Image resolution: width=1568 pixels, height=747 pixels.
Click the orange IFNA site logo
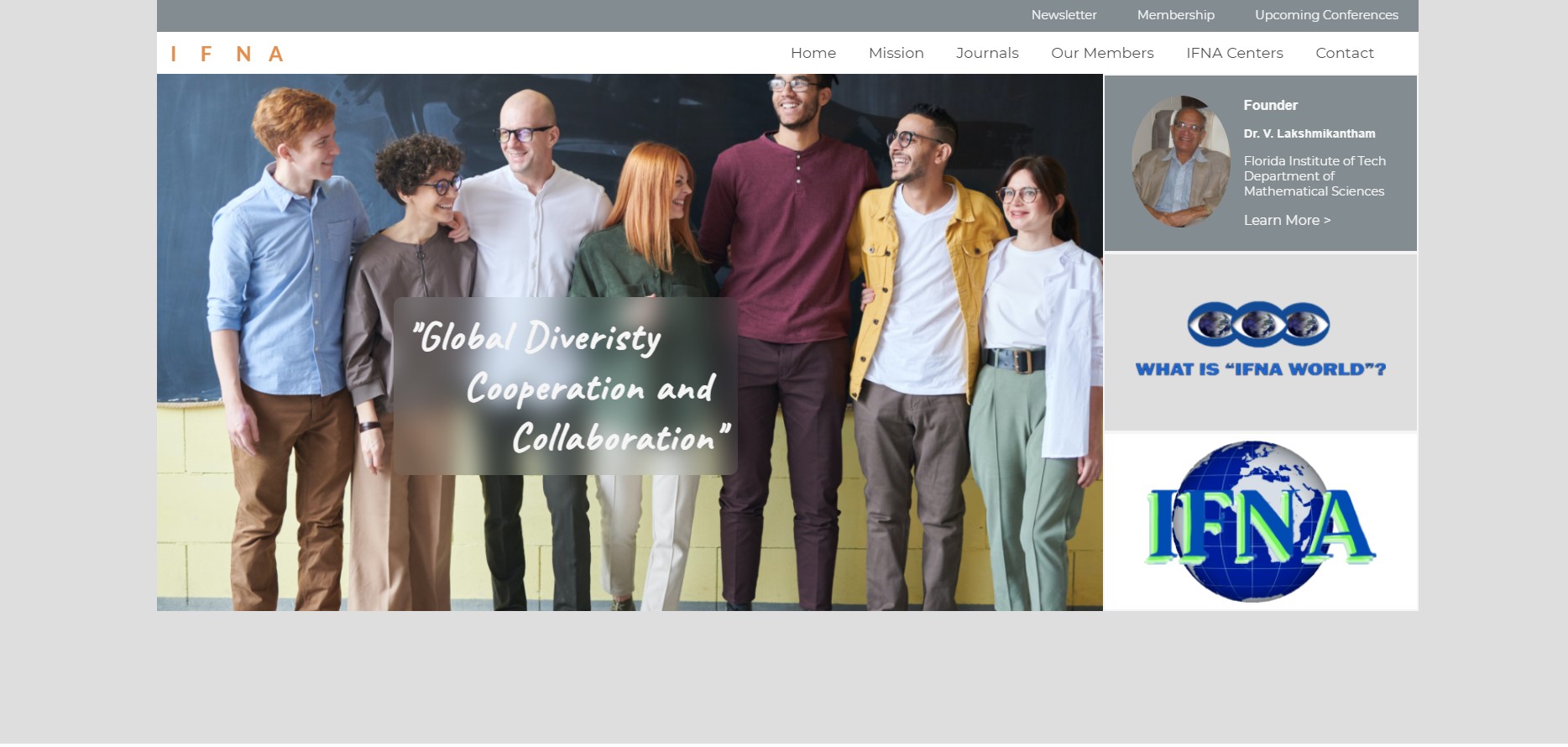pos(227,55)
